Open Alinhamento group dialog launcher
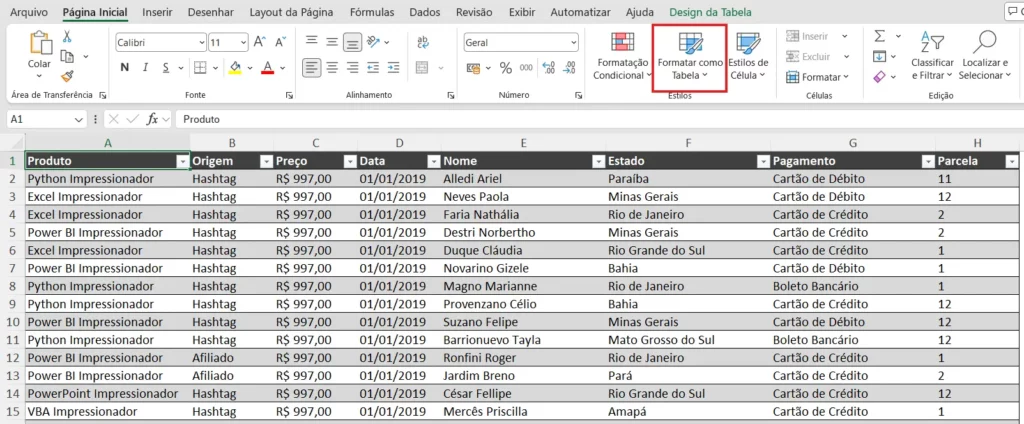Screen dimensions: 1024x424 [451, 95]
